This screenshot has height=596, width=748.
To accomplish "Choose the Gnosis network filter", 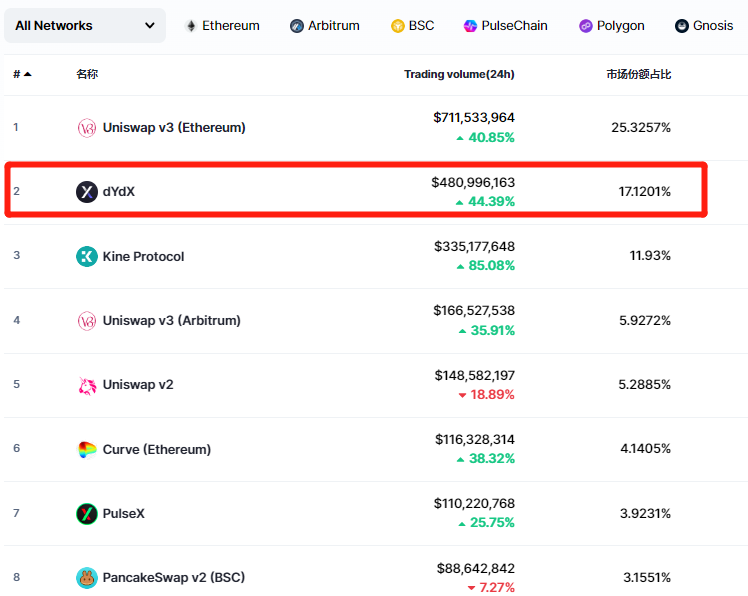I will (703, 26).
